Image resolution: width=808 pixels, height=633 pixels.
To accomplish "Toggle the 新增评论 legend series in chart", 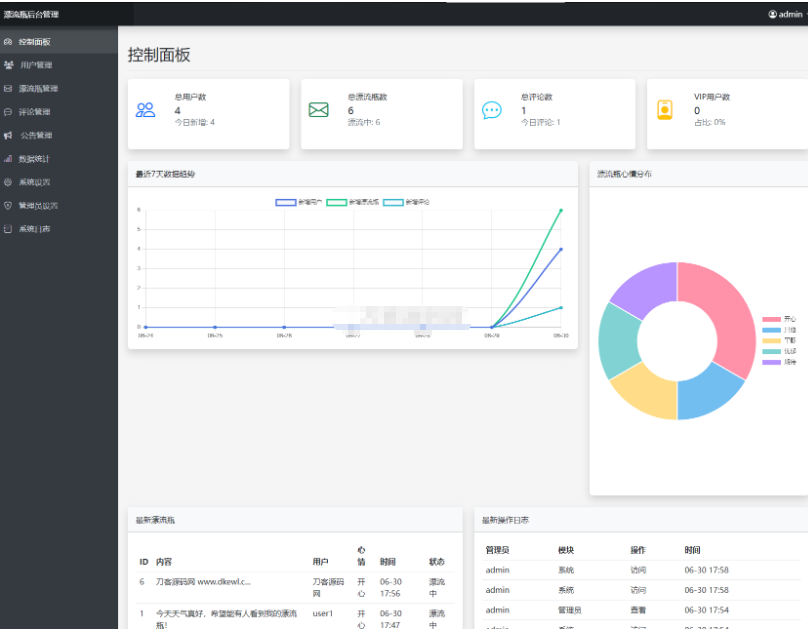I will click(394, 203).
